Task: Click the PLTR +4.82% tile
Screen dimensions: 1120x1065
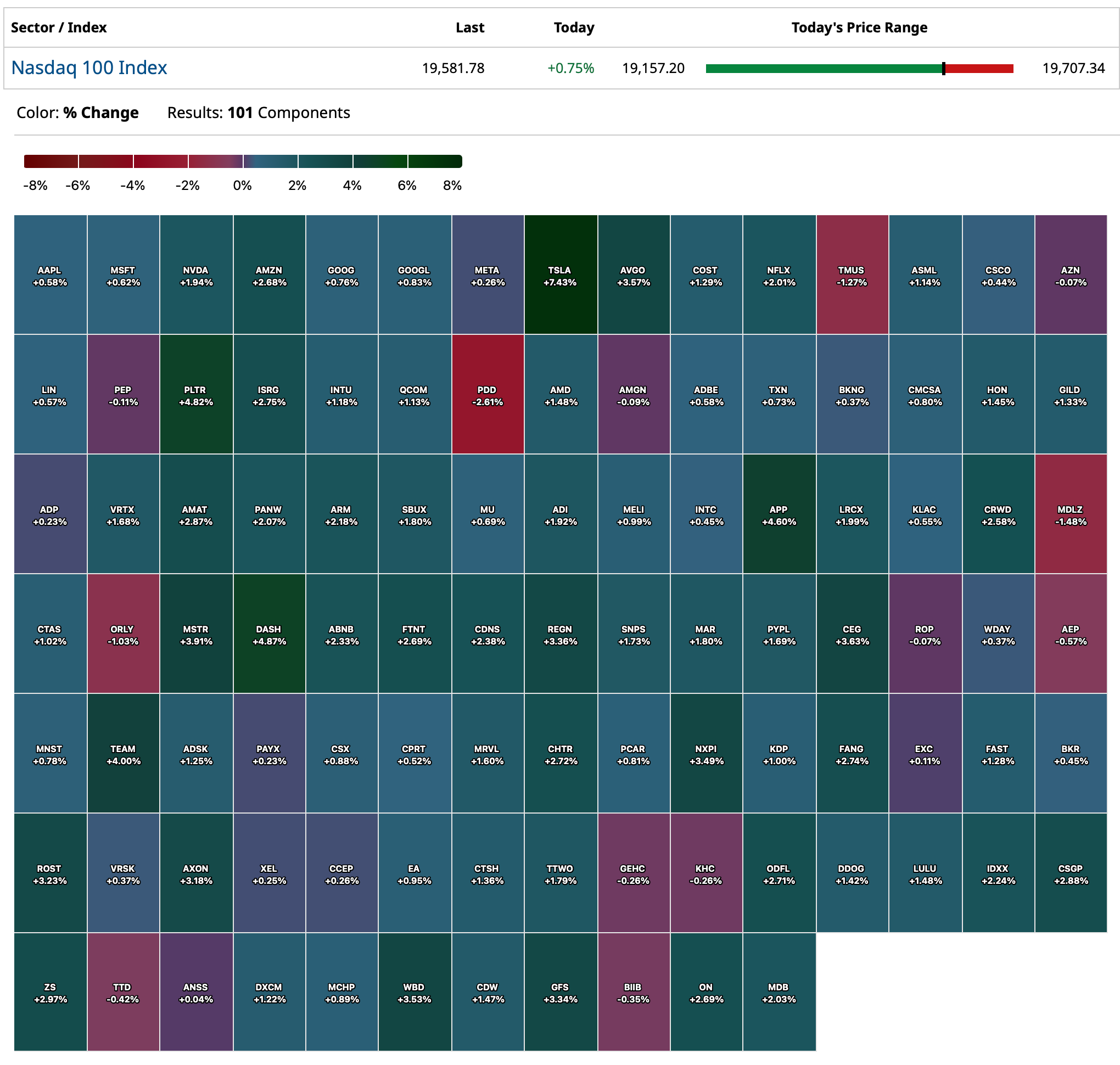Action: pos(196,394)
